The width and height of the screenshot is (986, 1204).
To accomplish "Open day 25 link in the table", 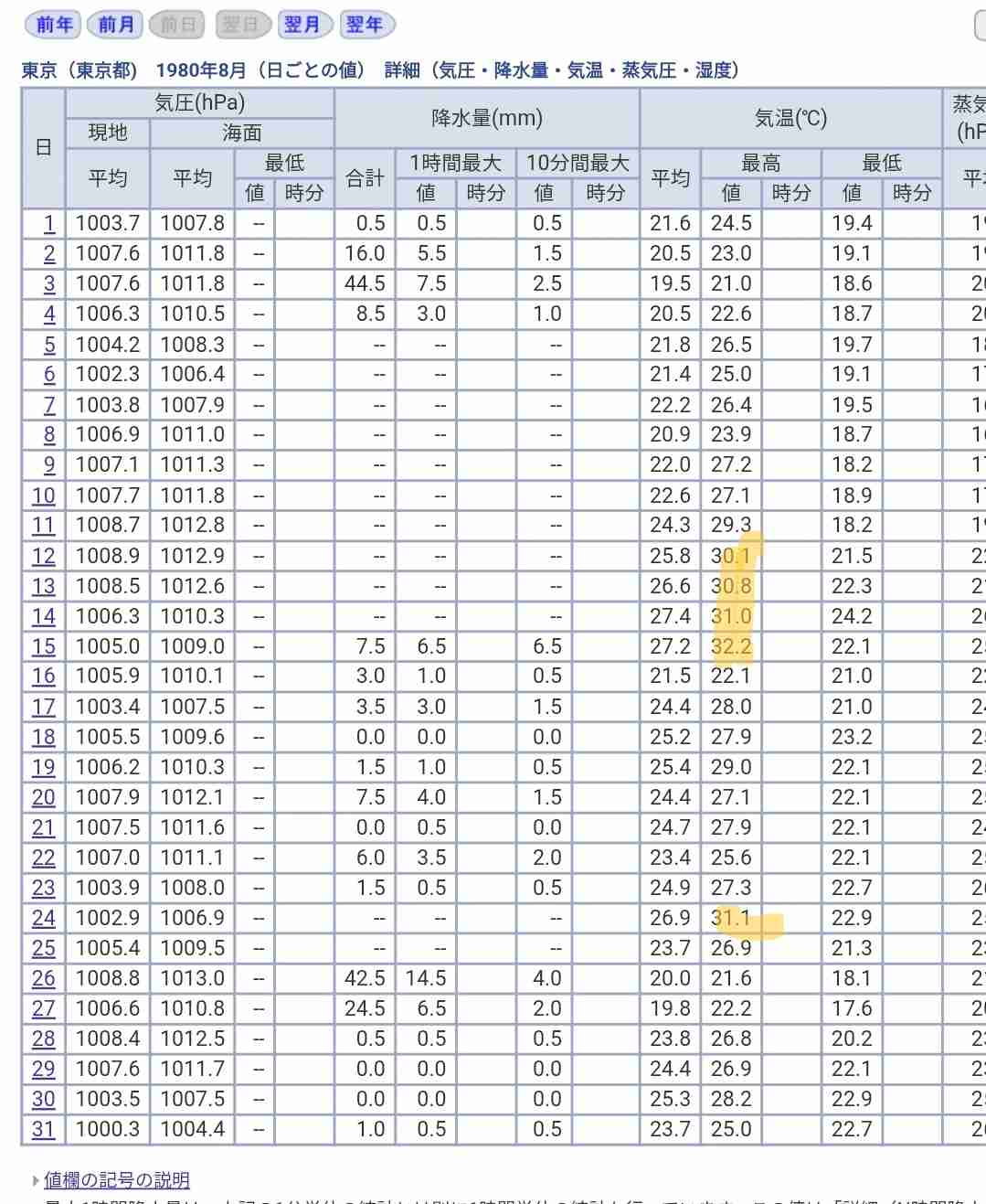I will (x=44, y=948).
